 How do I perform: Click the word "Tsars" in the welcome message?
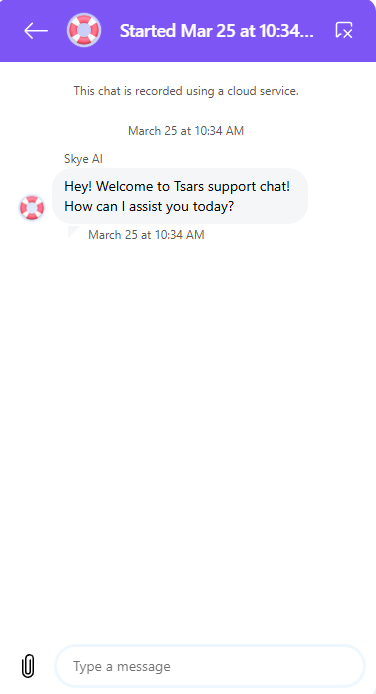[x=189, y=186]
